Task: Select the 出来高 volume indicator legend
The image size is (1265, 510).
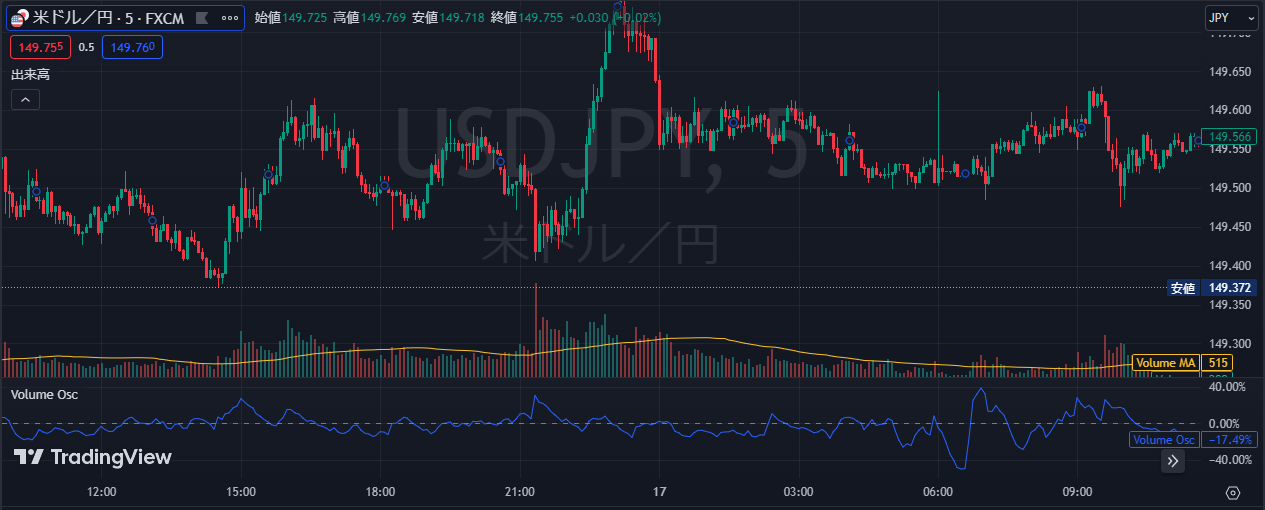Action: (30, 74)
